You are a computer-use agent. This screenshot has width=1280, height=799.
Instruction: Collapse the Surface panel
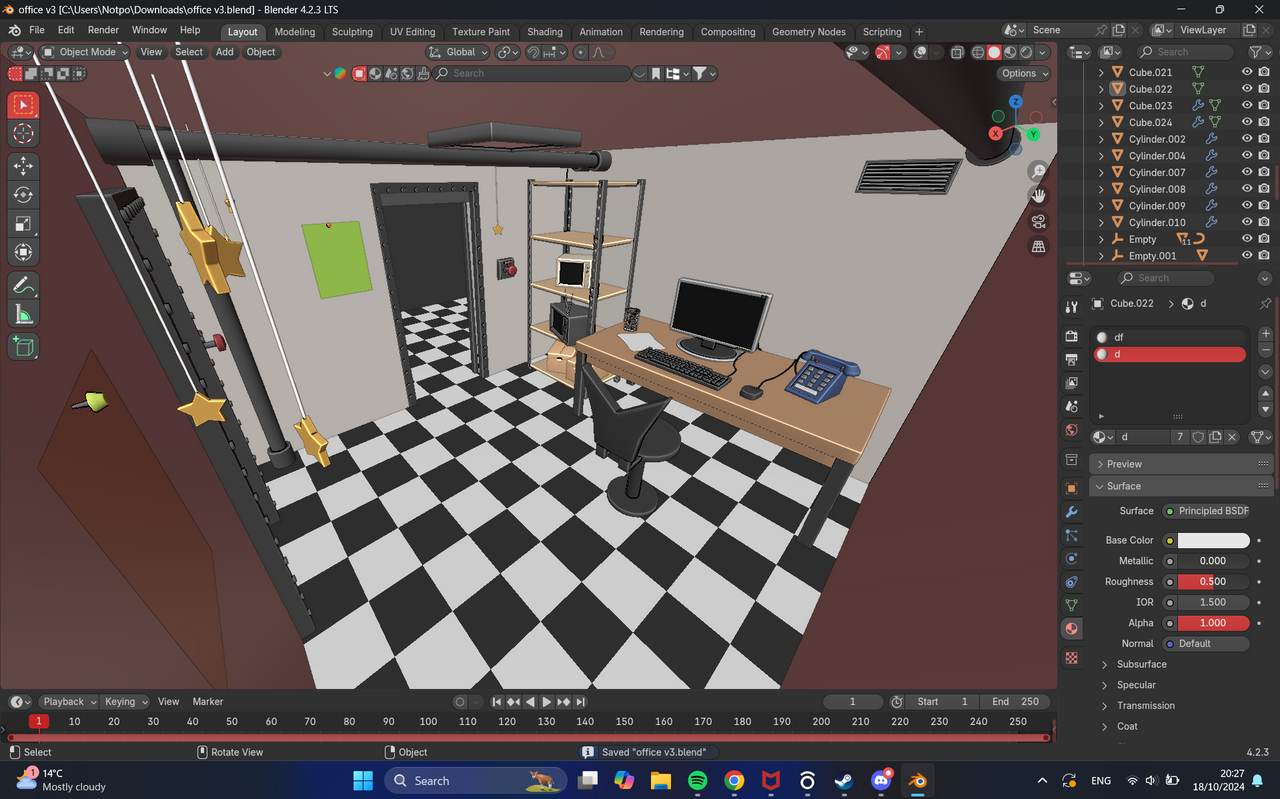[1181, 486]
